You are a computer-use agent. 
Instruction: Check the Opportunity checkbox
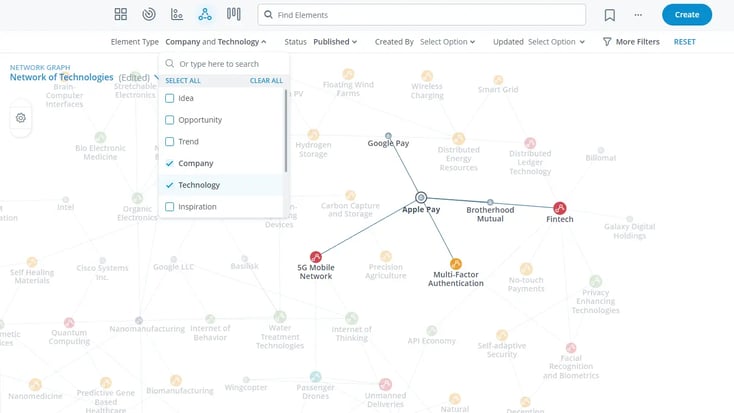(169, 120)
